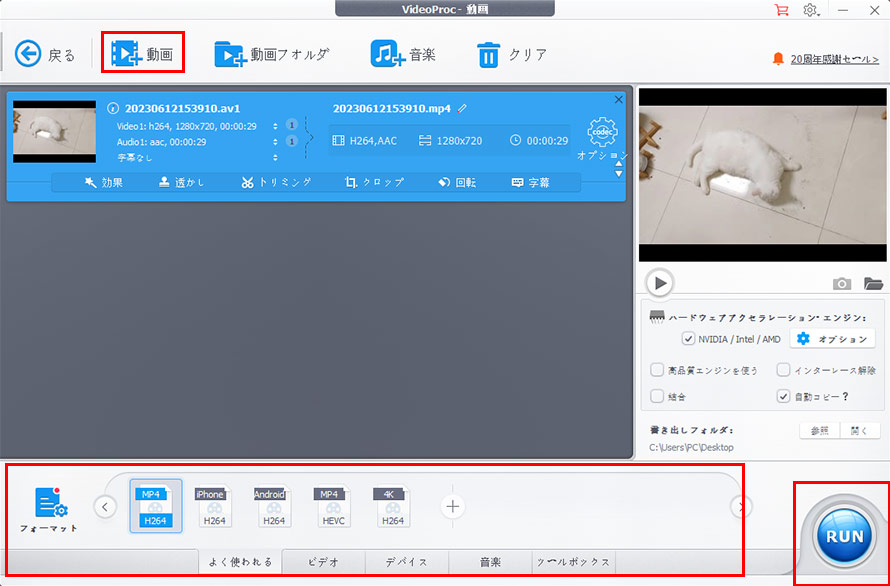Expand Audio1 track selector arrows
Screen dimensions: 890x586
coord(275,141)
